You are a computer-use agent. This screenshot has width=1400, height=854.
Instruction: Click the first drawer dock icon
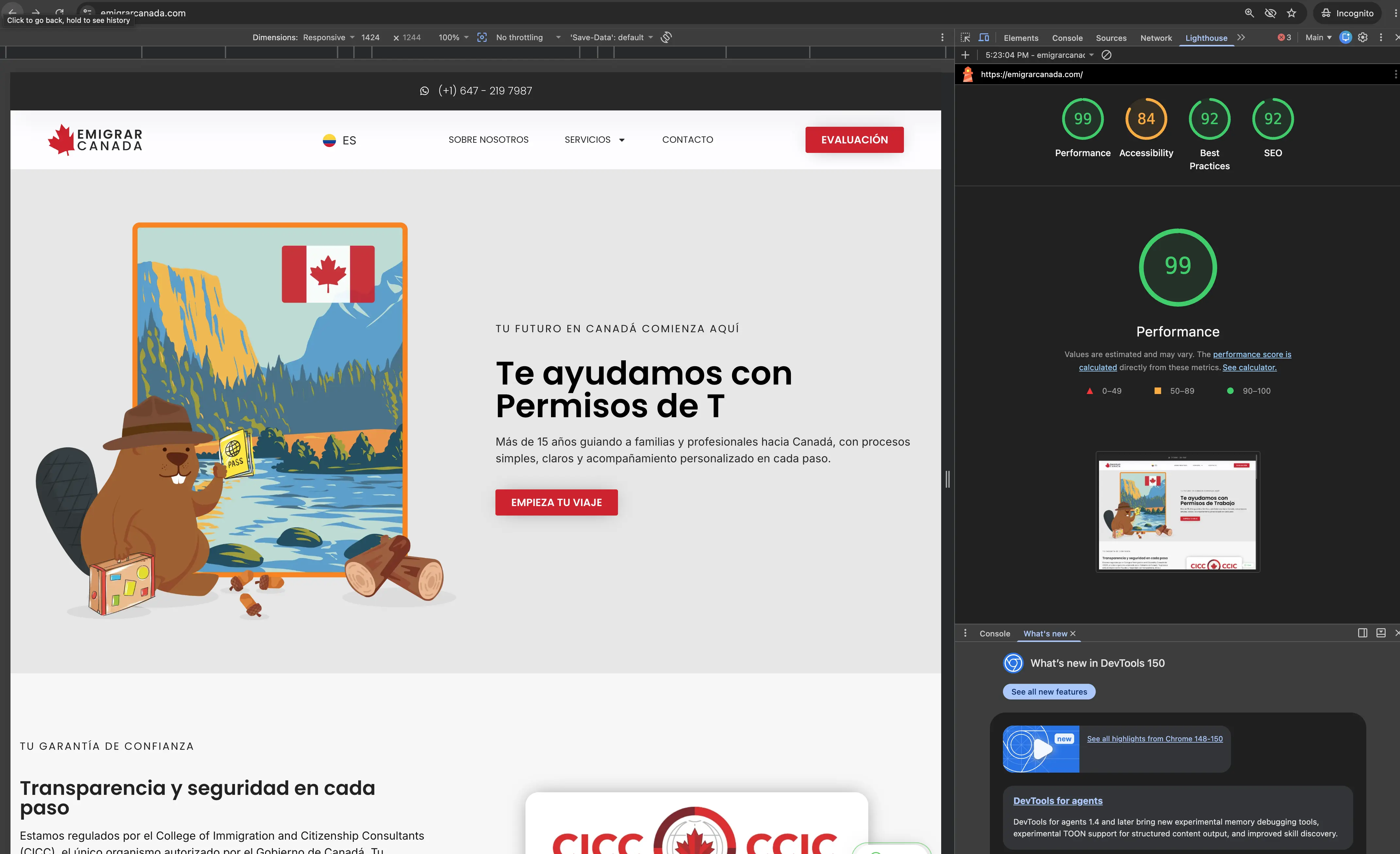pos(1362,633)
